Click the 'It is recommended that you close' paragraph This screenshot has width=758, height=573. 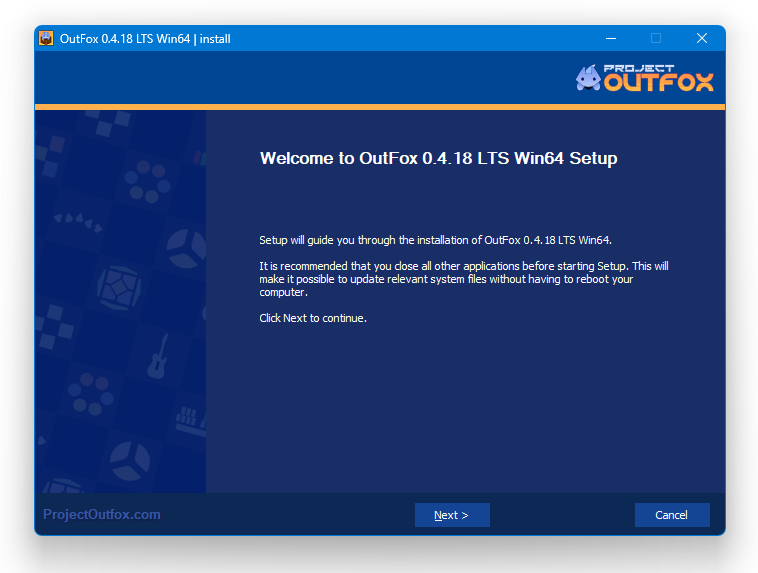coord(464,279)
